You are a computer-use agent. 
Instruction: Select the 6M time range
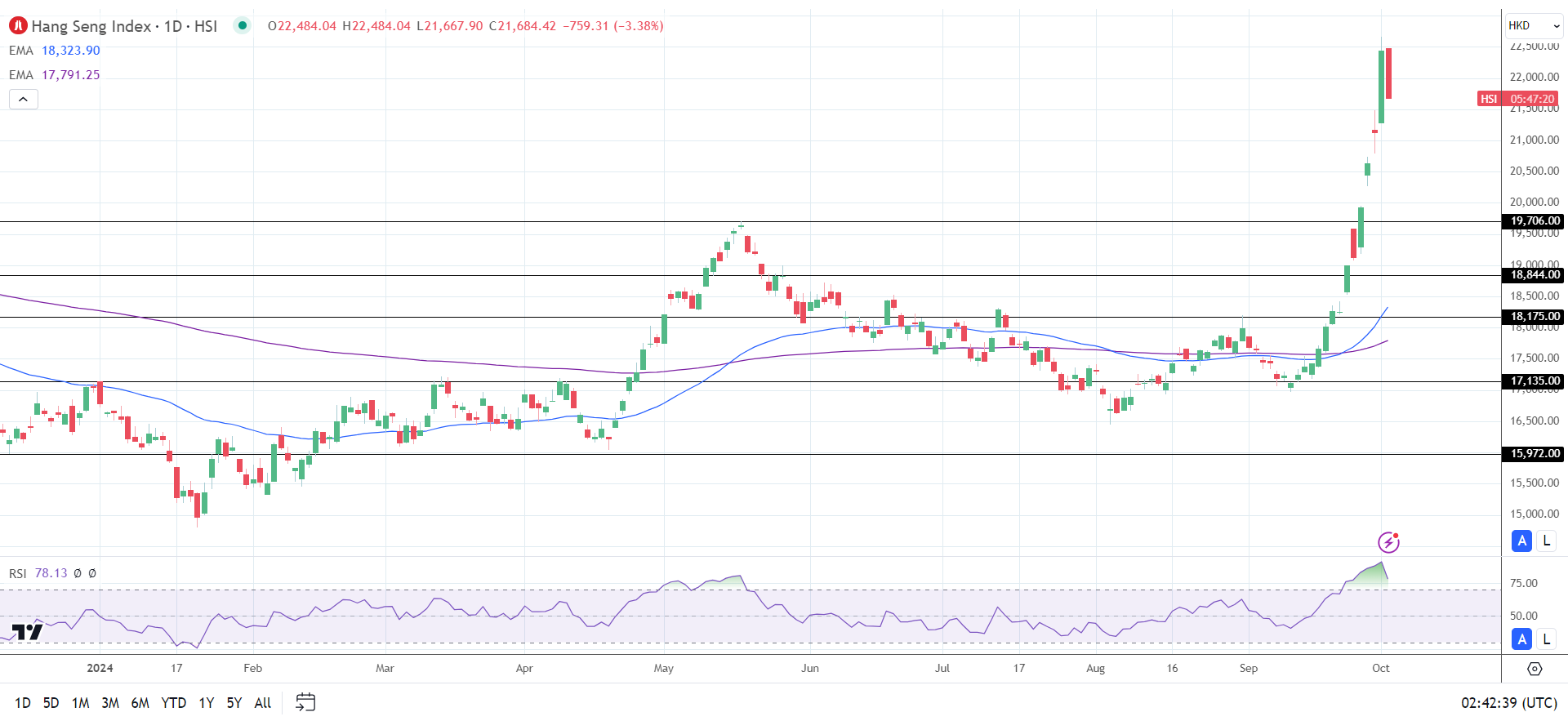click(x=140, y=702)
